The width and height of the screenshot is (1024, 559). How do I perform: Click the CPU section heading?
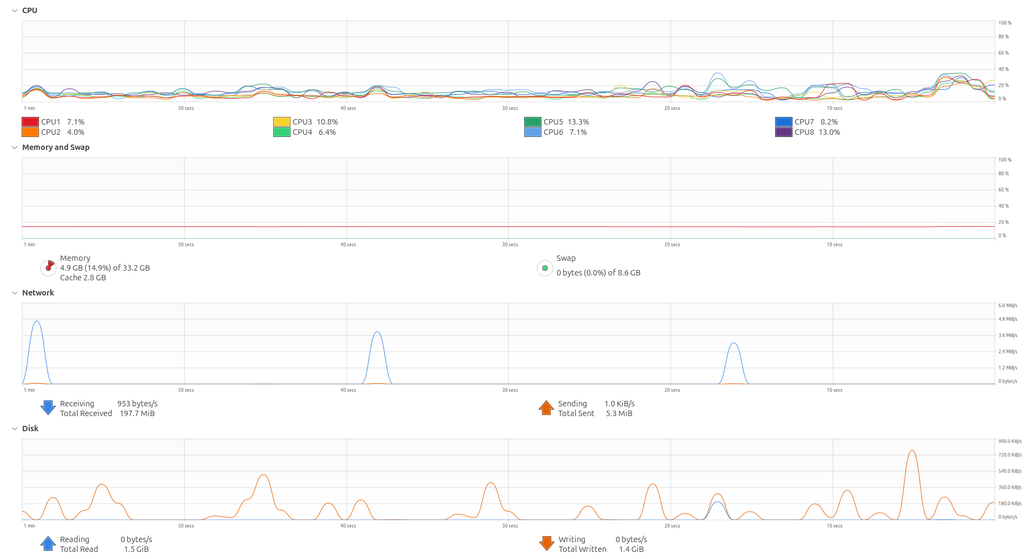coord(30,10)
